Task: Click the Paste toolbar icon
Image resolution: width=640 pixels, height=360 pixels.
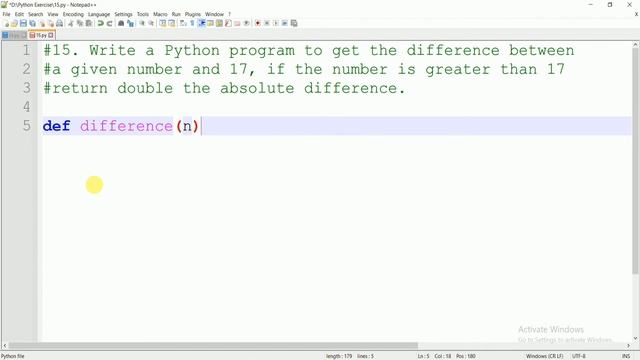Action: pyautogui.click(x=89, y=23)
